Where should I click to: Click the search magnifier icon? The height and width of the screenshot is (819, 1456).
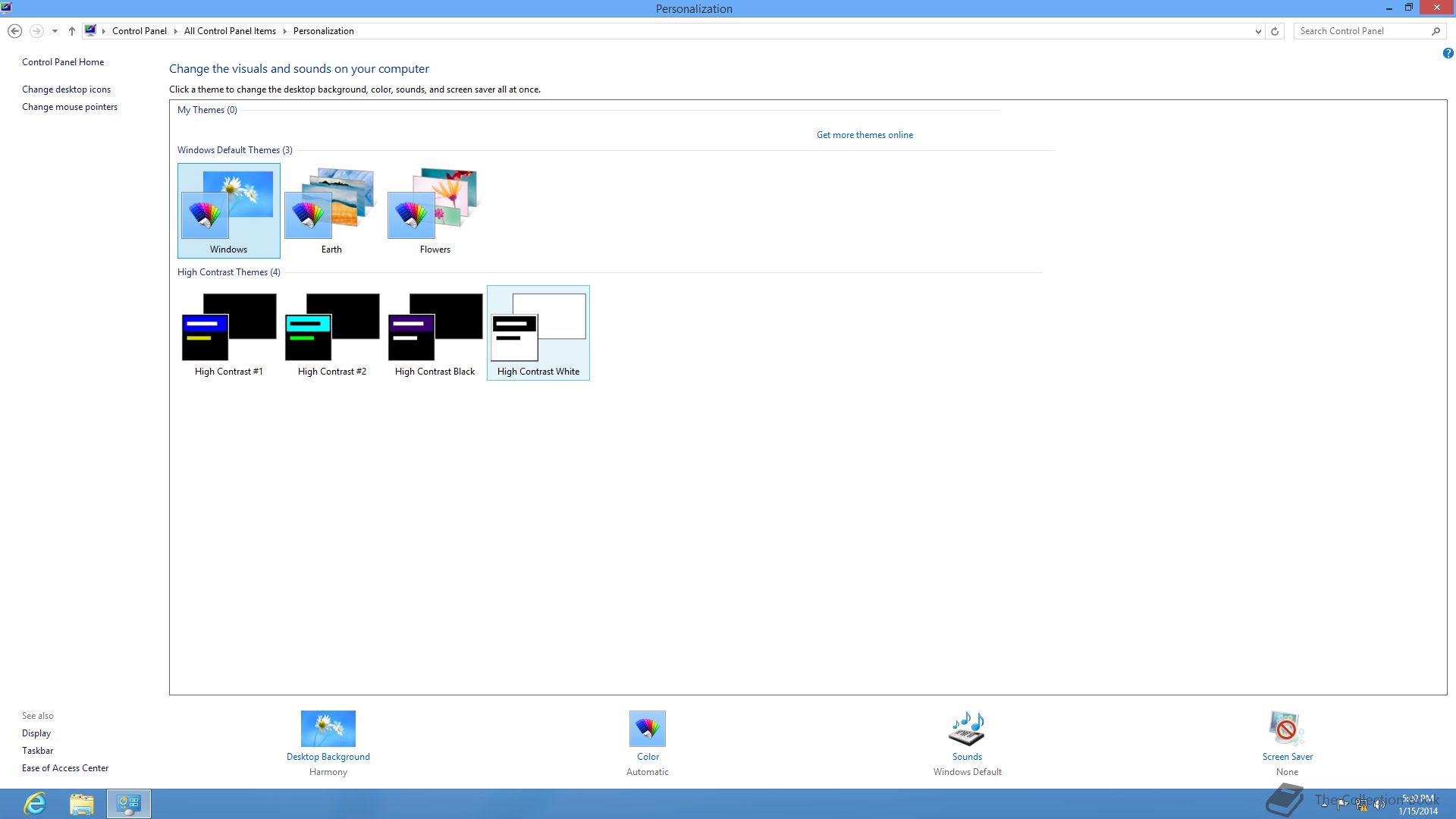(x=1436, y=31)
